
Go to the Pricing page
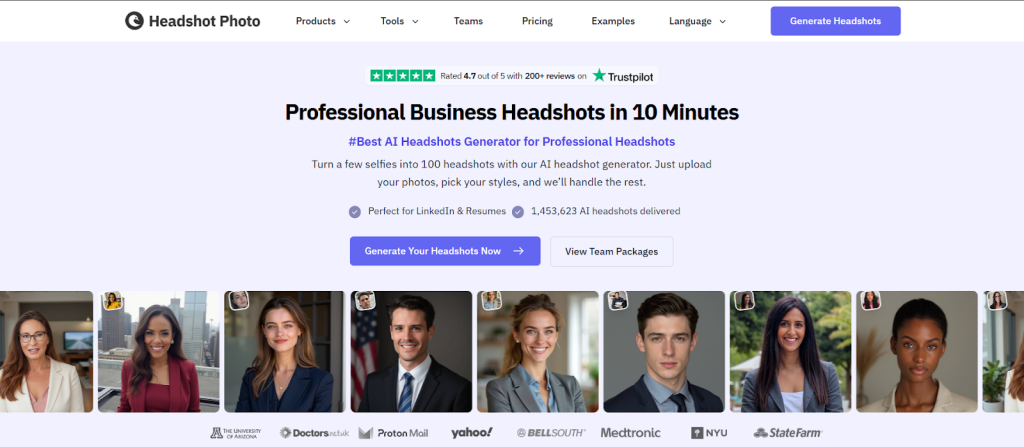(537, 21)
